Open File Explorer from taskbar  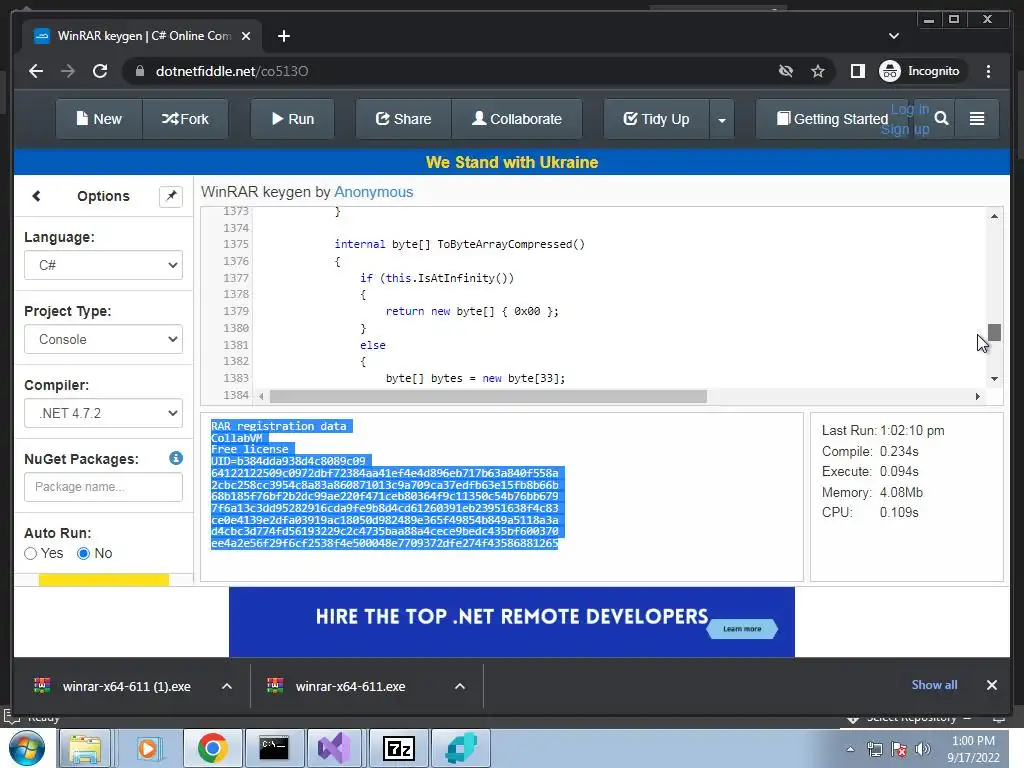(85, 748)
